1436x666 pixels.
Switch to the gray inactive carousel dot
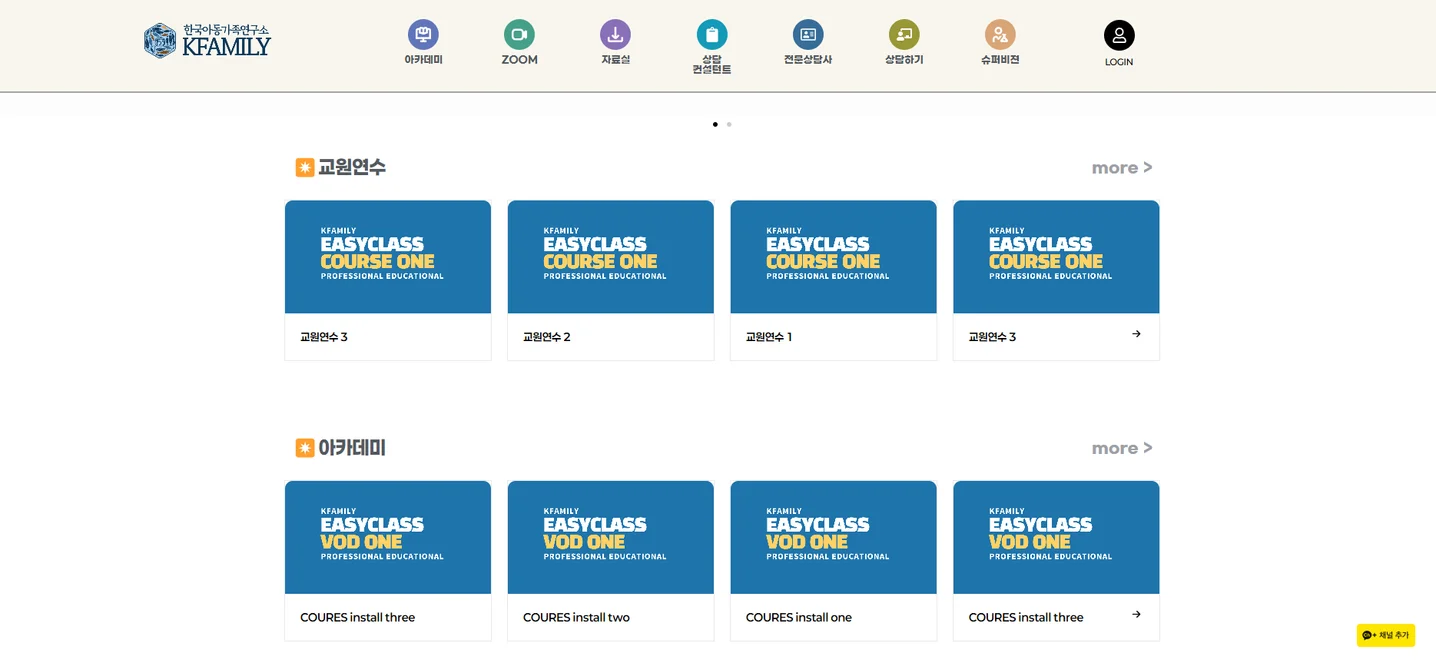[x=729, y=124]
